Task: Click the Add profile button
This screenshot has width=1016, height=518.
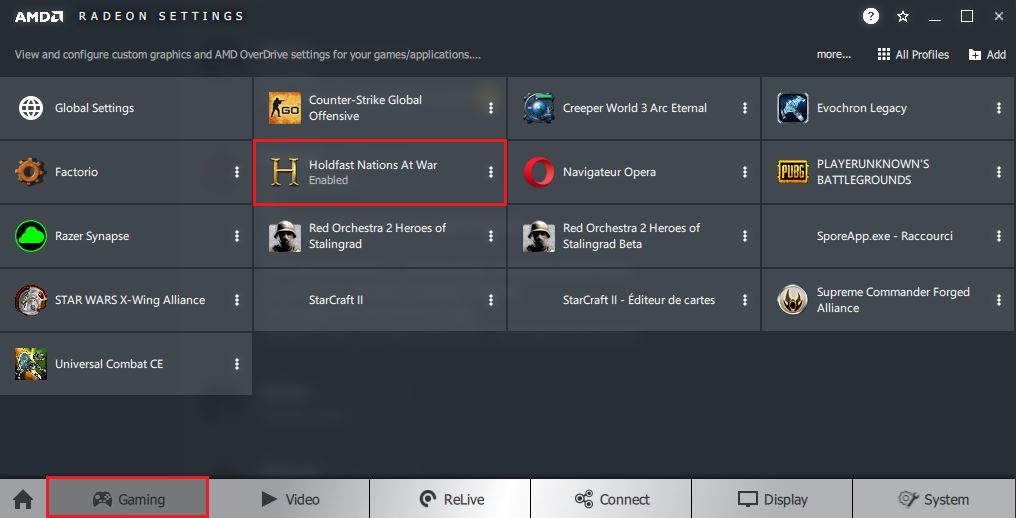Action: (x=987, y=55)
